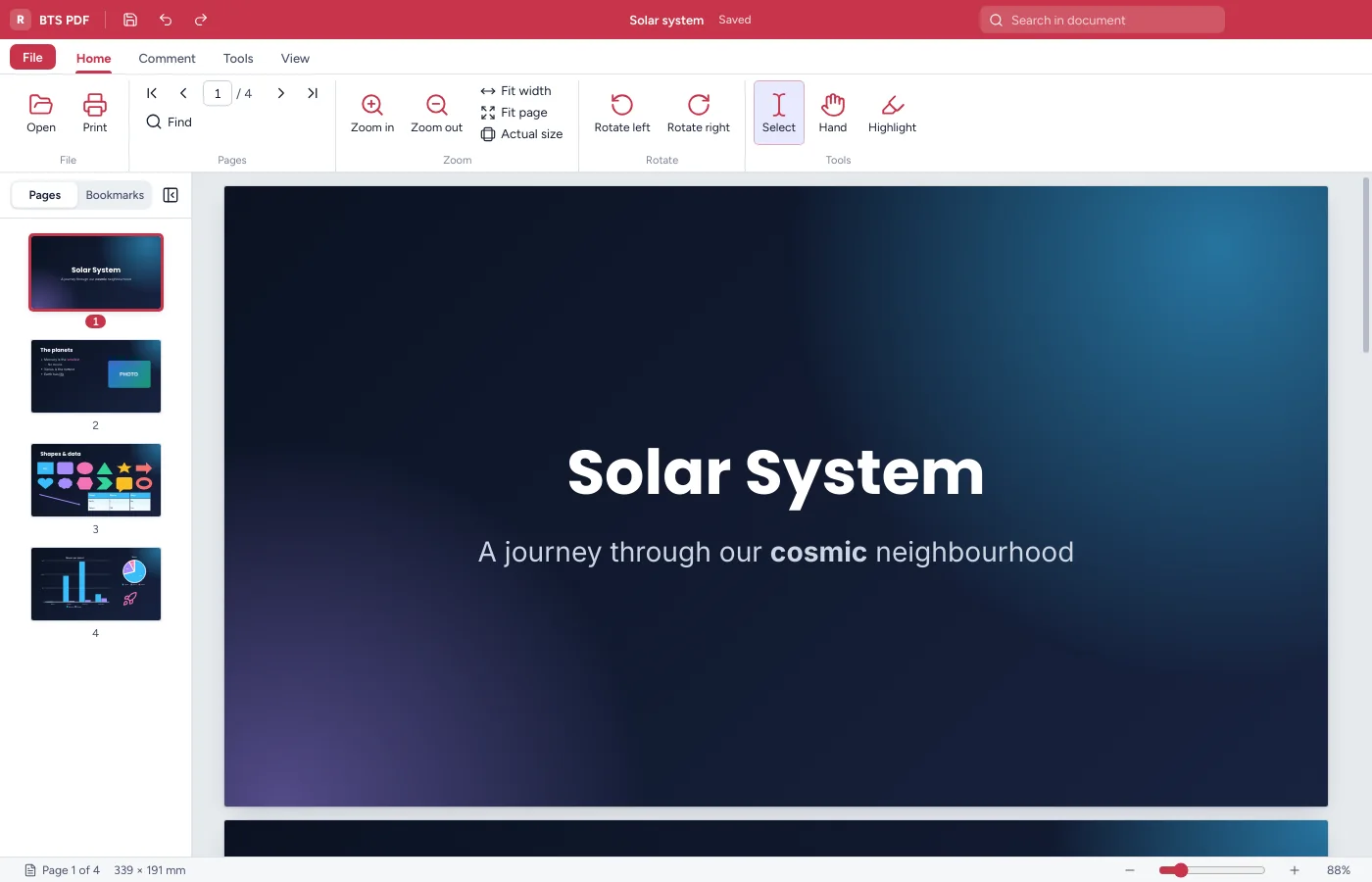Screen dimensions: 1372x882
Task: Jump to the first page
Action: pyautogui.click(x=152, y=93)
